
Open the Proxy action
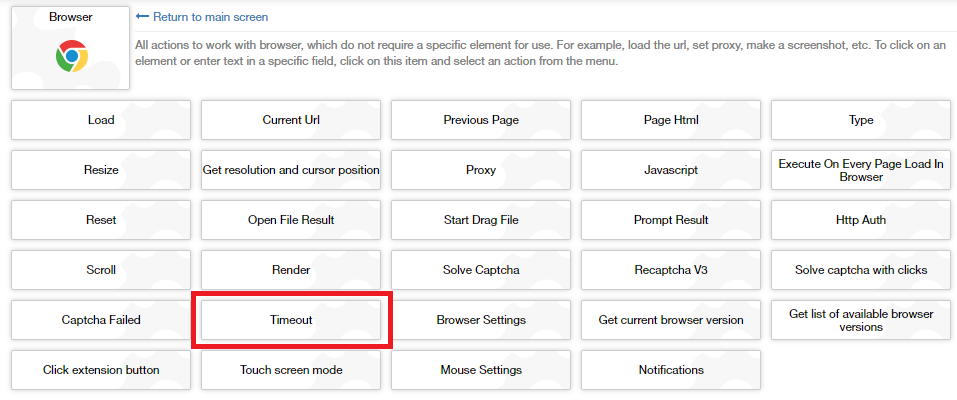coord(481,170)
